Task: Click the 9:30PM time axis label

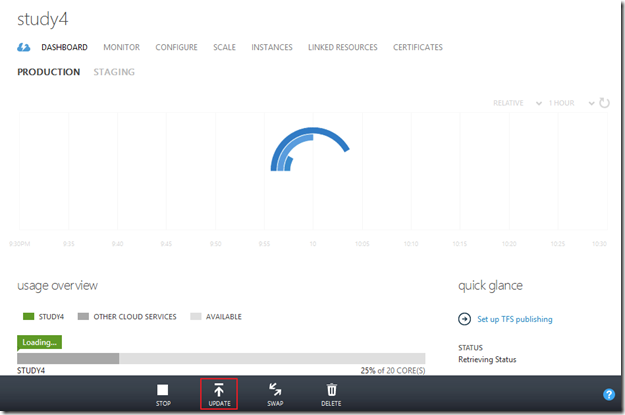Action: 20,244
